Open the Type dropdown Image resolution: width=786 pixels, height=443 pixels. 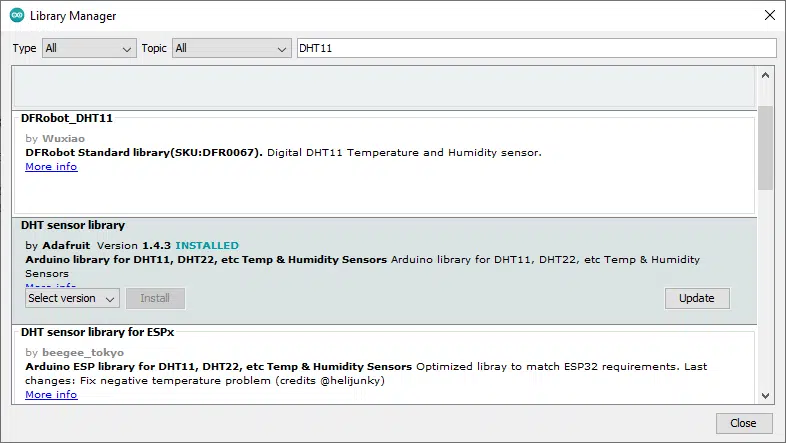click(89, 49)
